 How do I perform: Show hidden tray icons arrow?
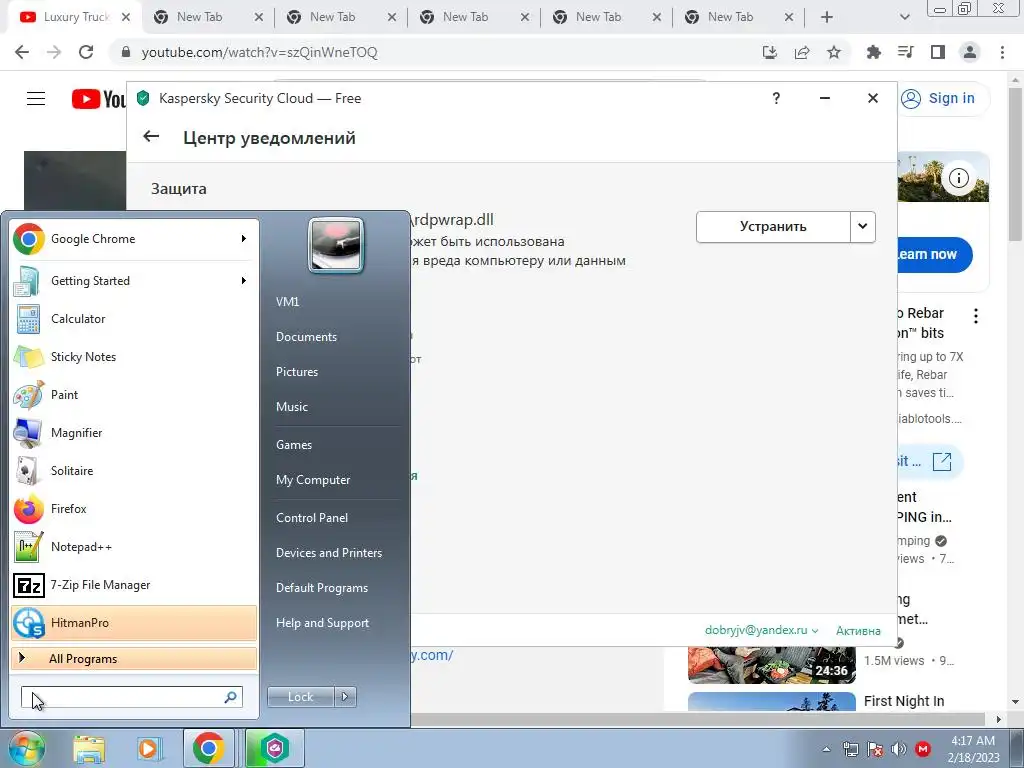tap(827, 749)
